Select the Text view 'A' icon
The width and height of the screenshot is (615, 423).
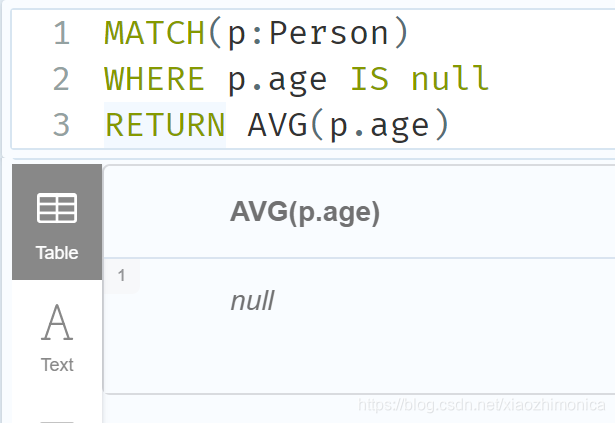(57, 322)
